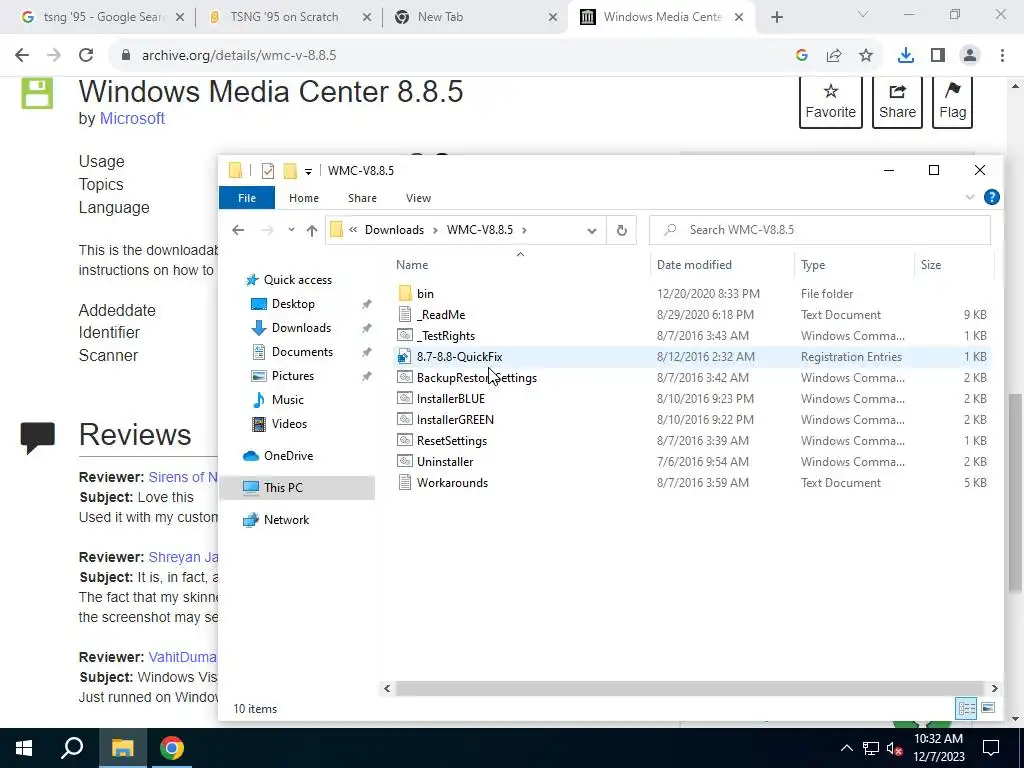Image resolution: width=1024 pixels, height=768 pixels.
Task: Open the notification center icon
Action: [x=991, y=748]
